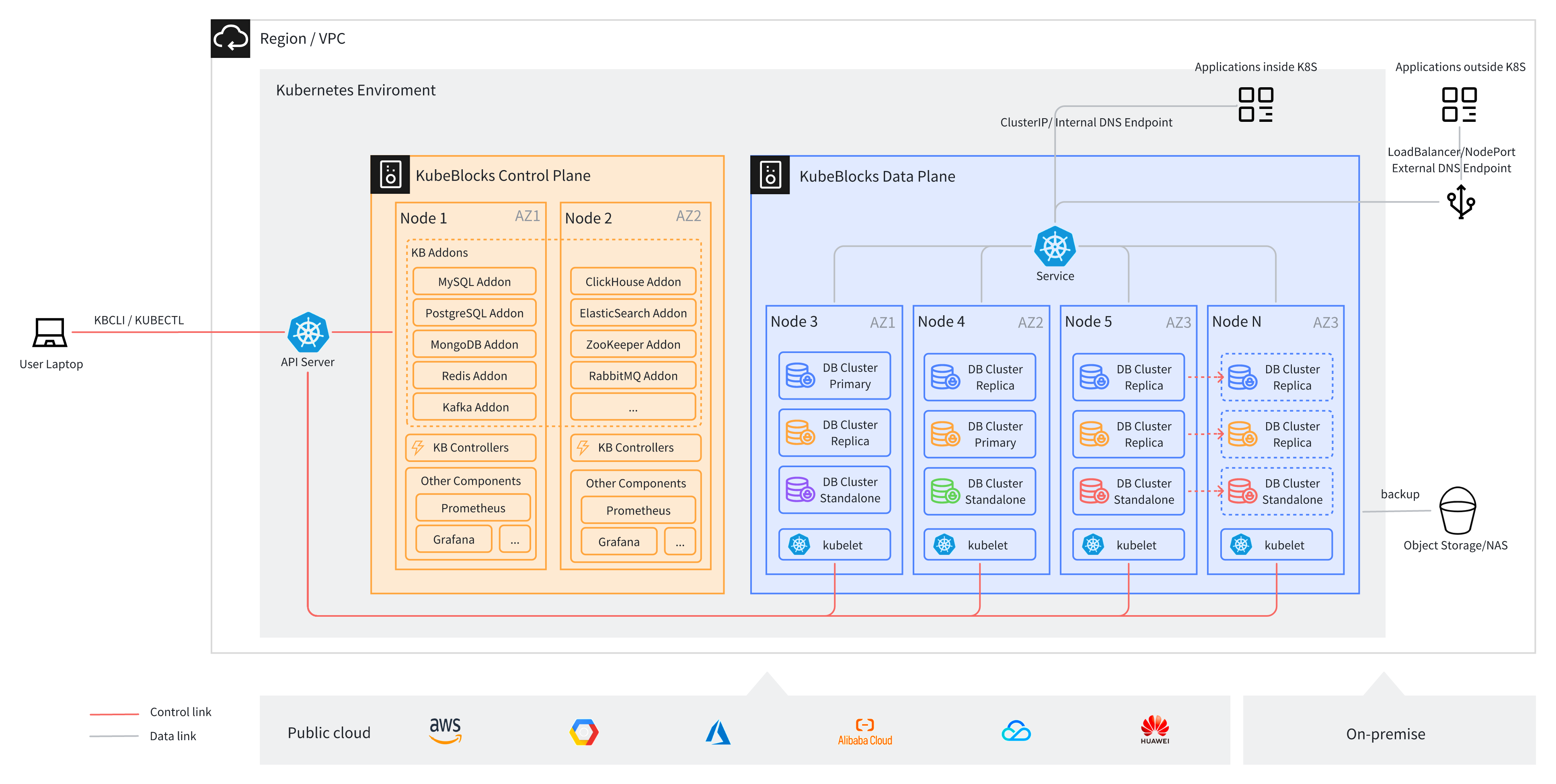Click Node N kubelet icon
The image size is (1556, 784).
[x=1241, y=545]
